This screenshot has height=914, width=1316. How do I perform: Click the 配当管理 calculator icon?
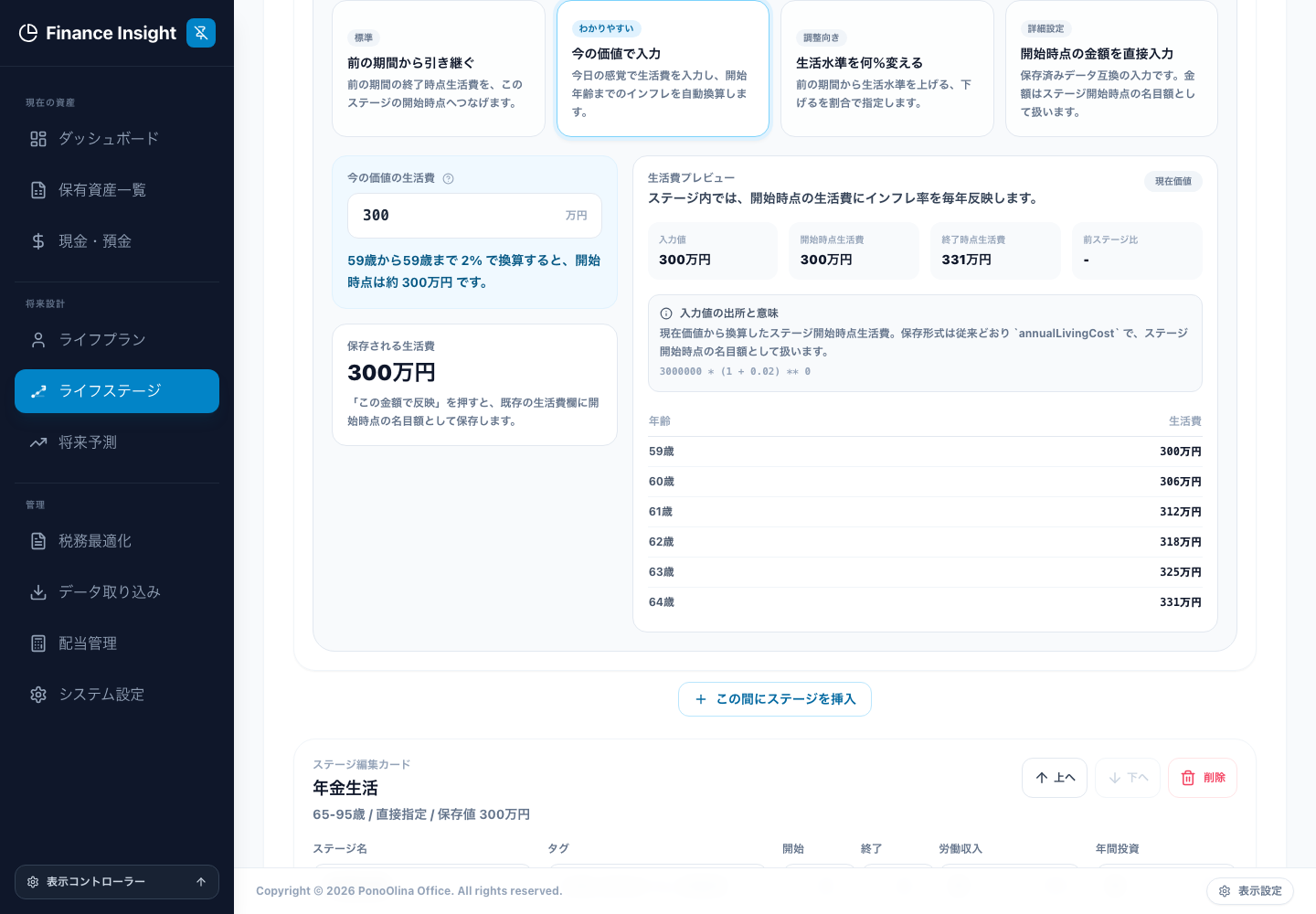click(x=38, y=643)
